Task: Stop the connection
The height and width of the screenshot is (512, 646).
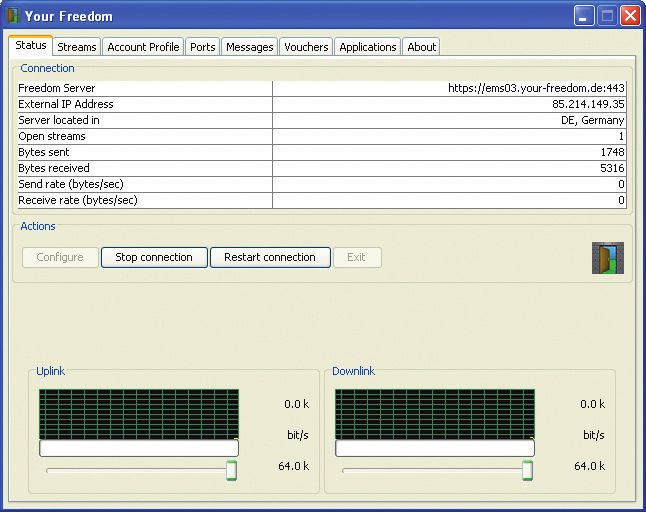Action: coord(154,257)
